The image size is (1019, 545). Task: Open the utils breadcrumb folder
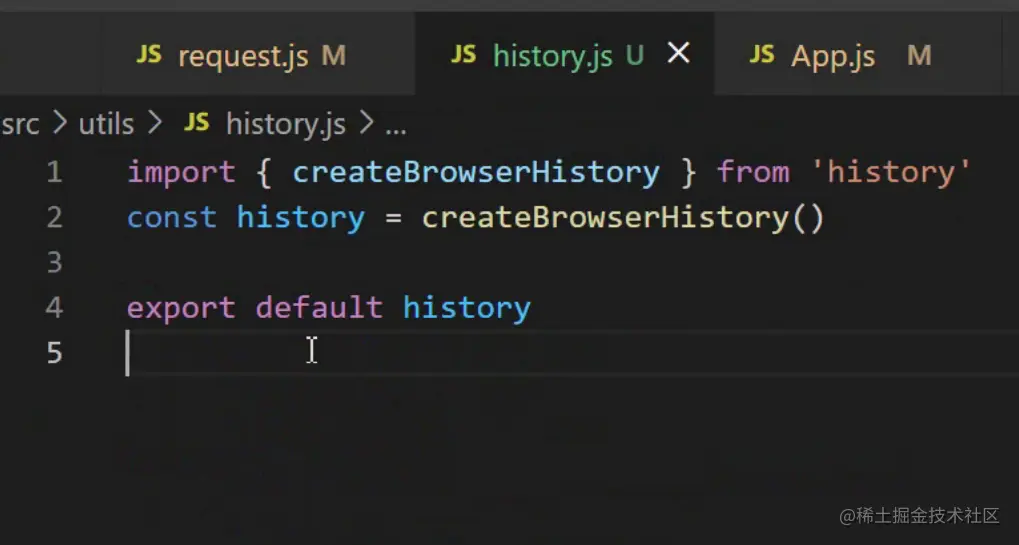click(x=107, y=123)
